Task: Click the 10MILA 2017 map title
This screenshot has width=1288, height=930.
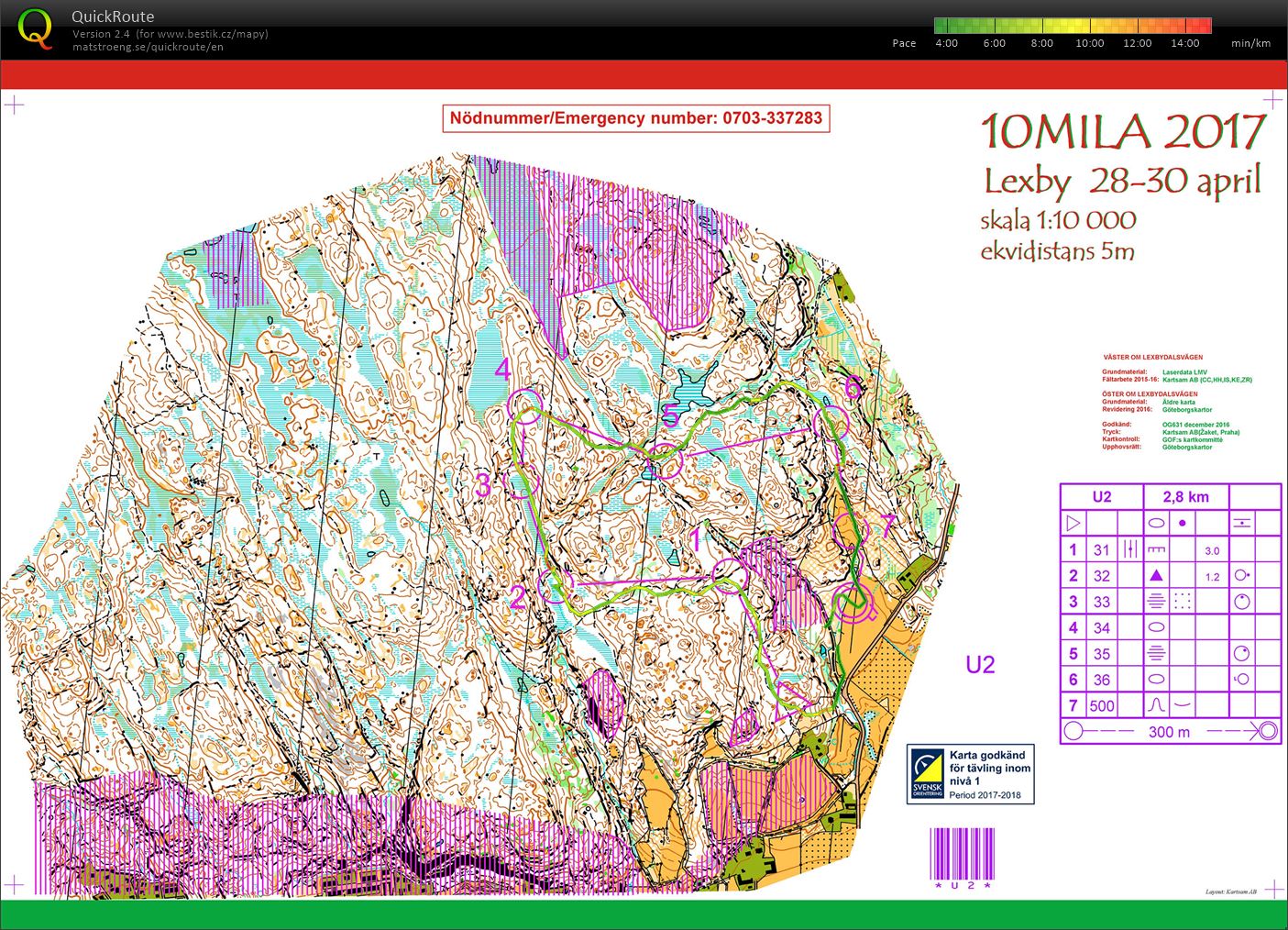Action: pos(1124,132)
